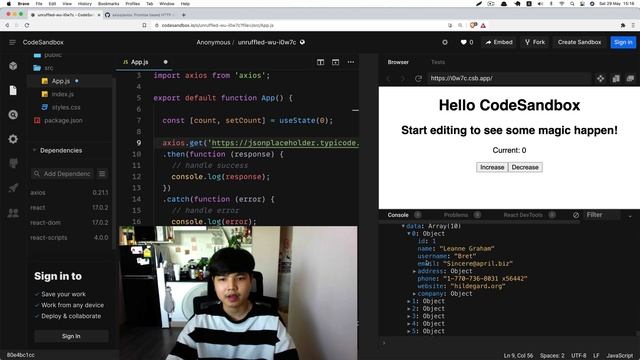Viewport: 640px width, 360px height.
Task: Click the preview back arrow
Action: [388, 78]
